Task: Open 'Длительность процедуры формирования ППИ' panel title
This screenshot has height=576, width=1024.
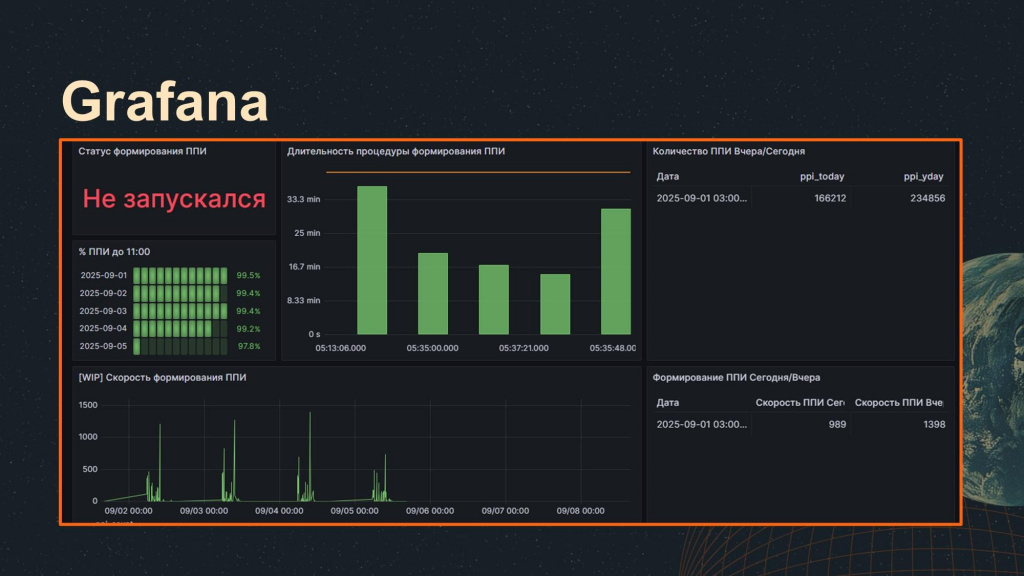Action: point(396,152)
